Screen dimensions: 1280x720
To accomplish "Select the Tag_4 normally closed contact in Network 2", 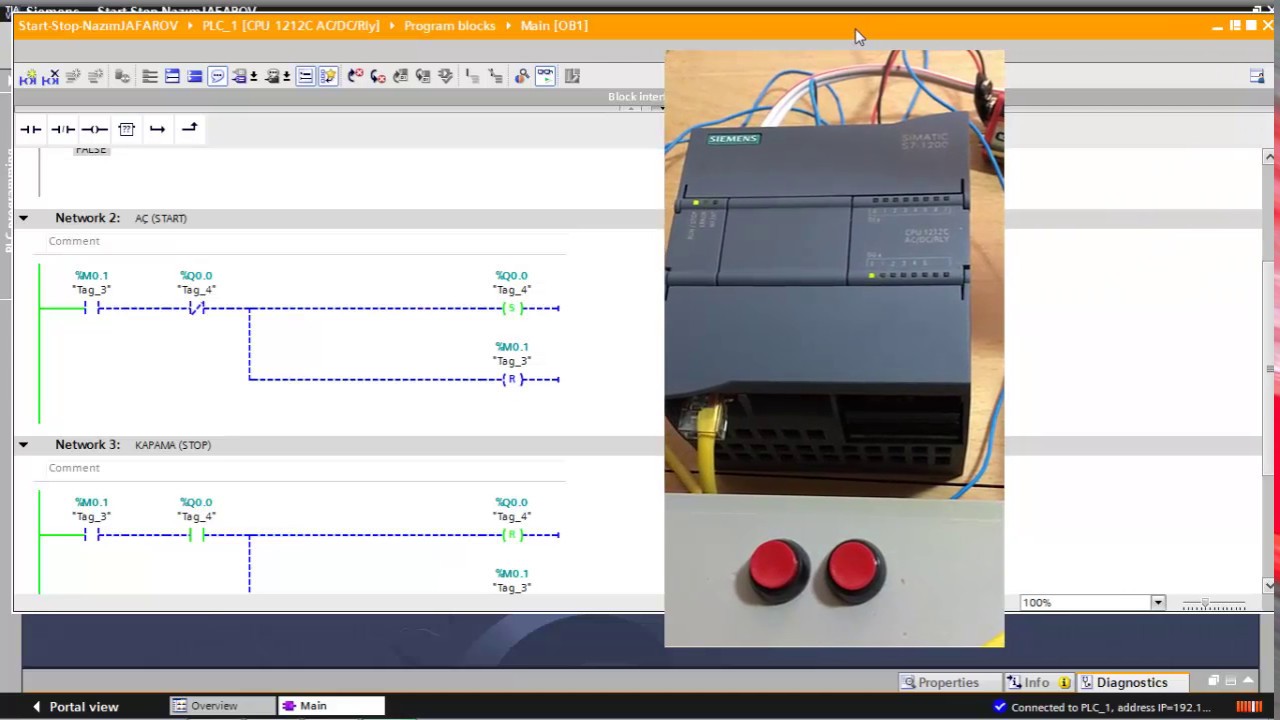I will [x=196, y=308].
